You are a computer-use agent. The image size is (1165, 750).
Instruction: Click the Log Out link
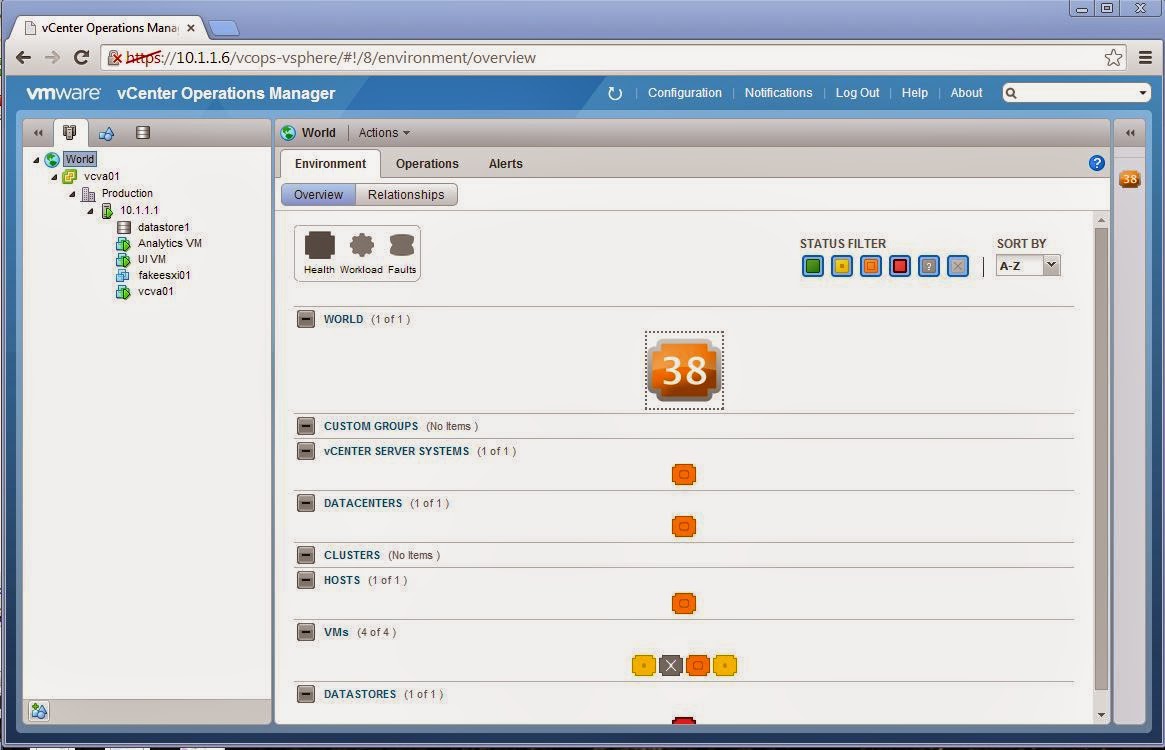[857, 93]
